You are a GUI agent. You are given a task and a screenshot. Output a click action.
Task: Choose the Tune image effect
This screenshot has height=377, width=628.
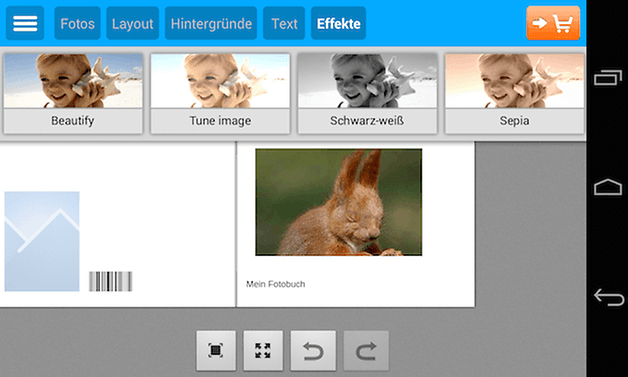tap(220, 94)
